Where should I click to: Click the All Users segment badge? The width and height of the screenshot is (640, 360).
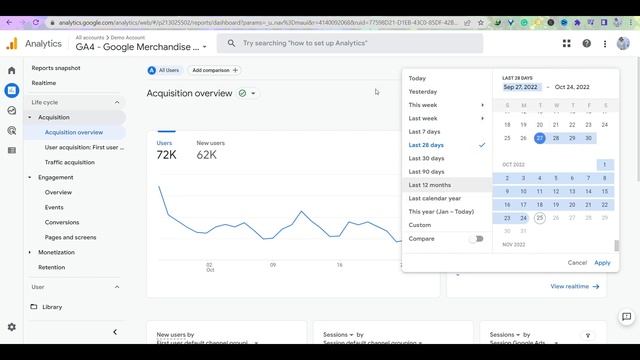pos(164,70)
